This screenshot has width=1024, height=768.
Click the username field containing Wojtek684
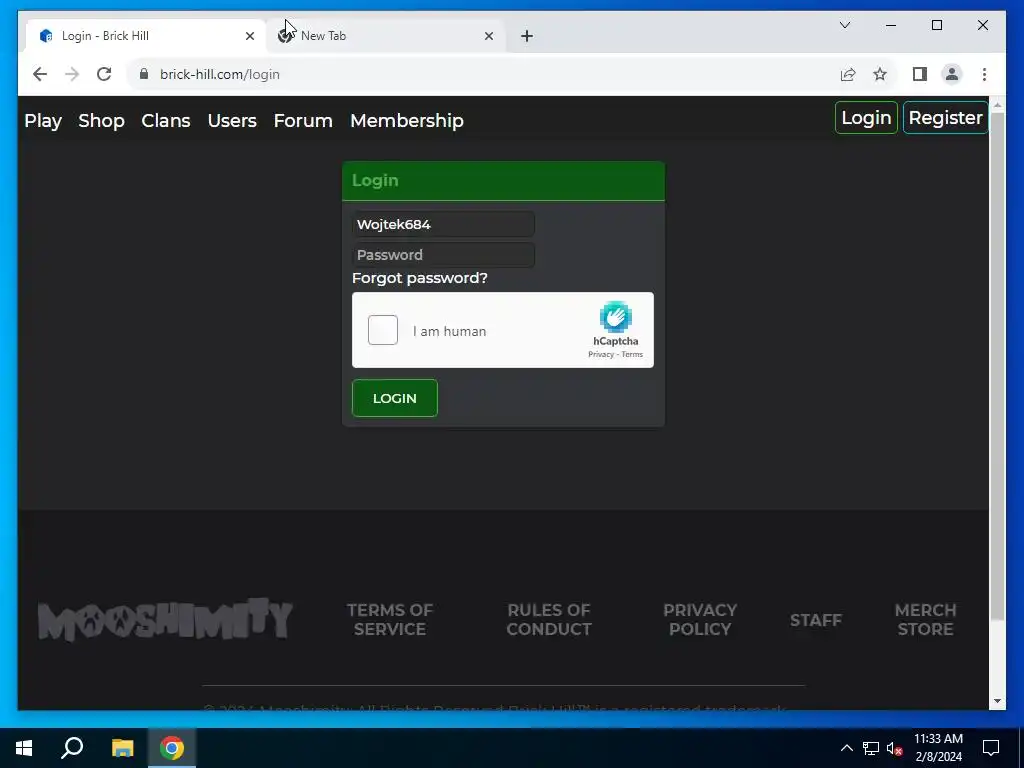click(x=443, y=225)
